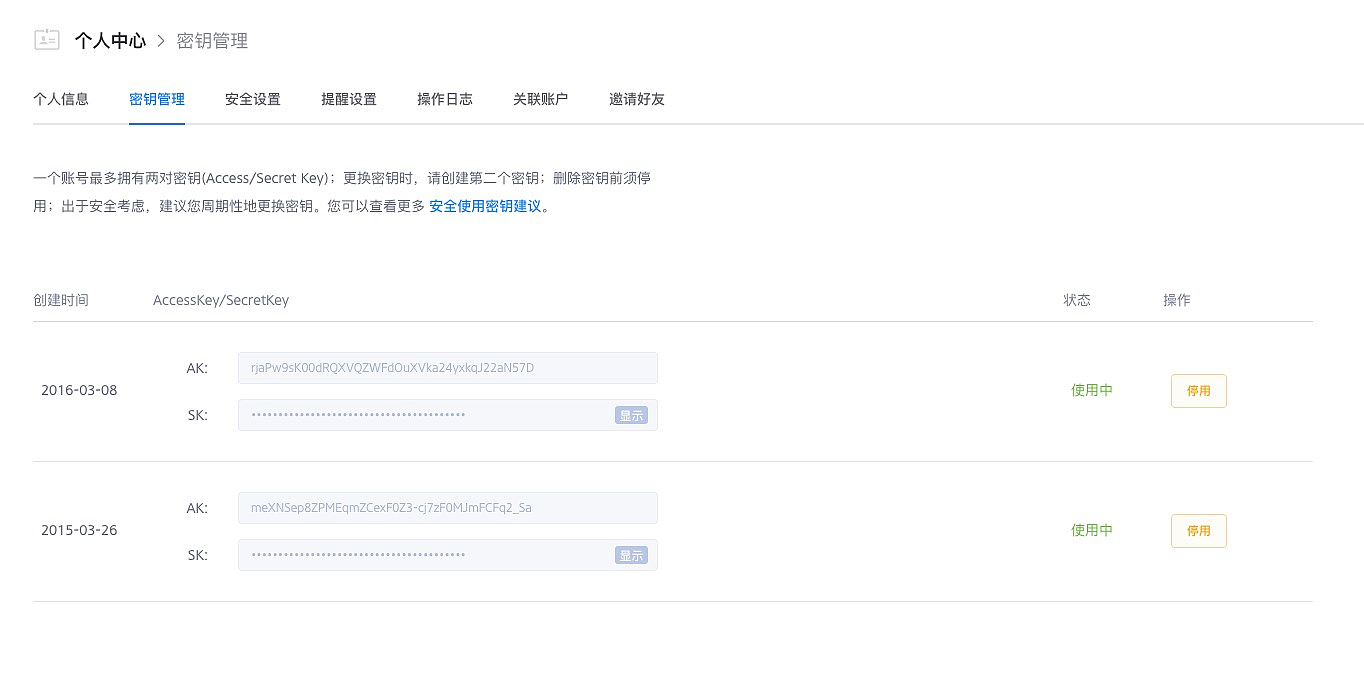This screenshot has height=679, width=1364.
Task: Click the personal center ID card icon
Action: tap(46, 40)
